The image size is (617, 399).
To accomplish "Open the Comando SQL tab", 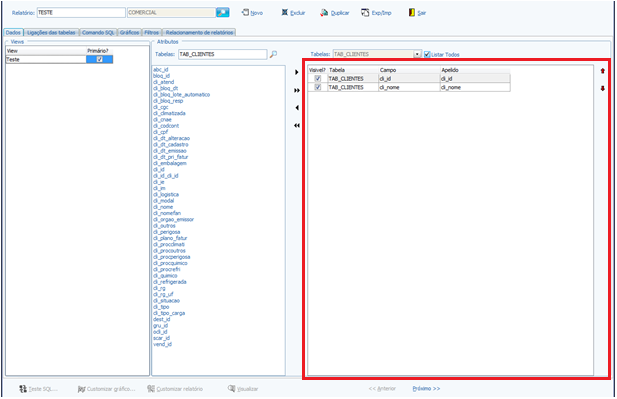I will 98,32.
